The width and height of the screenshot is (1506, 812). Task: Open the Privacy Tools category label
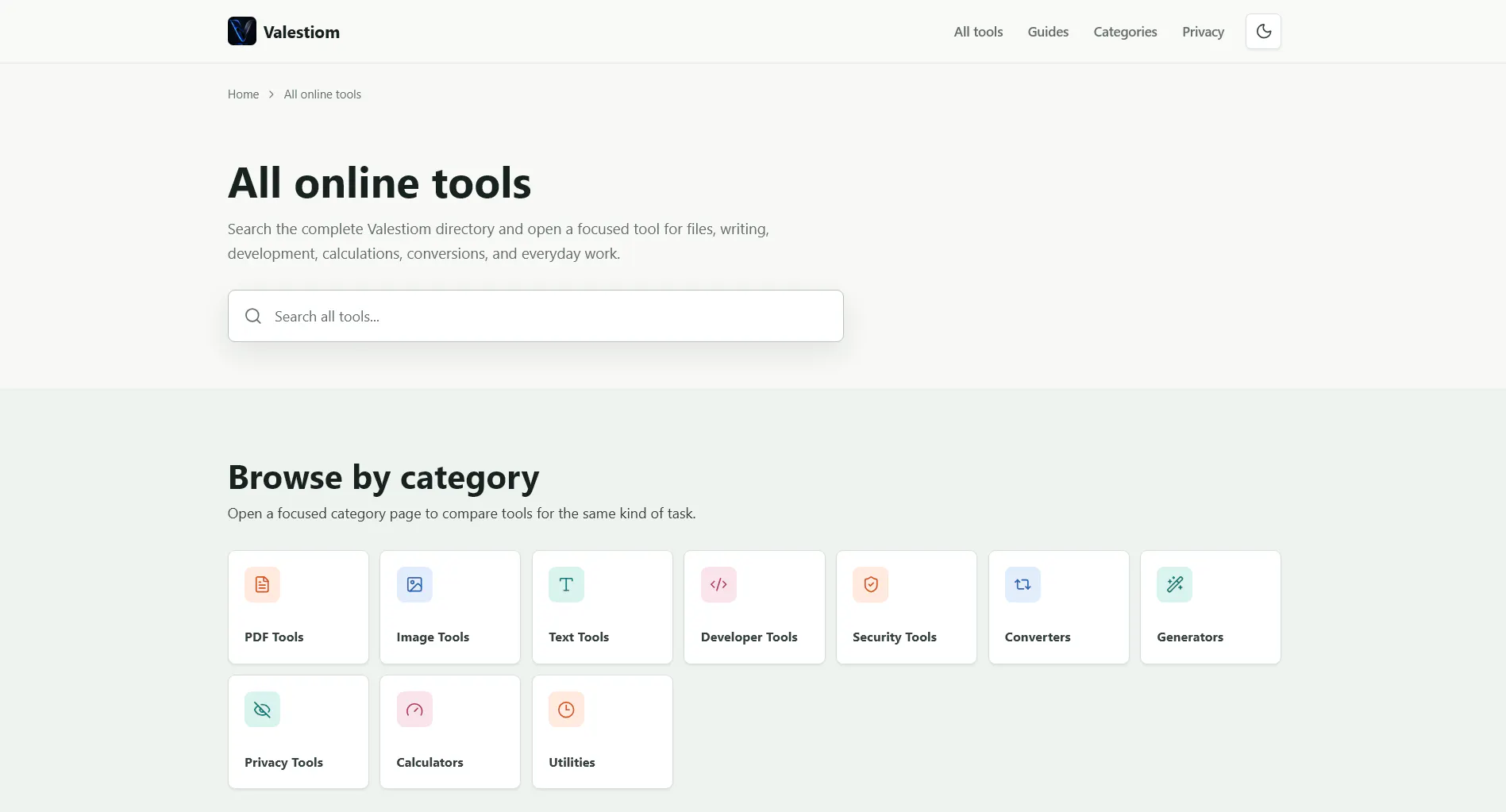(x=283, y=762)
